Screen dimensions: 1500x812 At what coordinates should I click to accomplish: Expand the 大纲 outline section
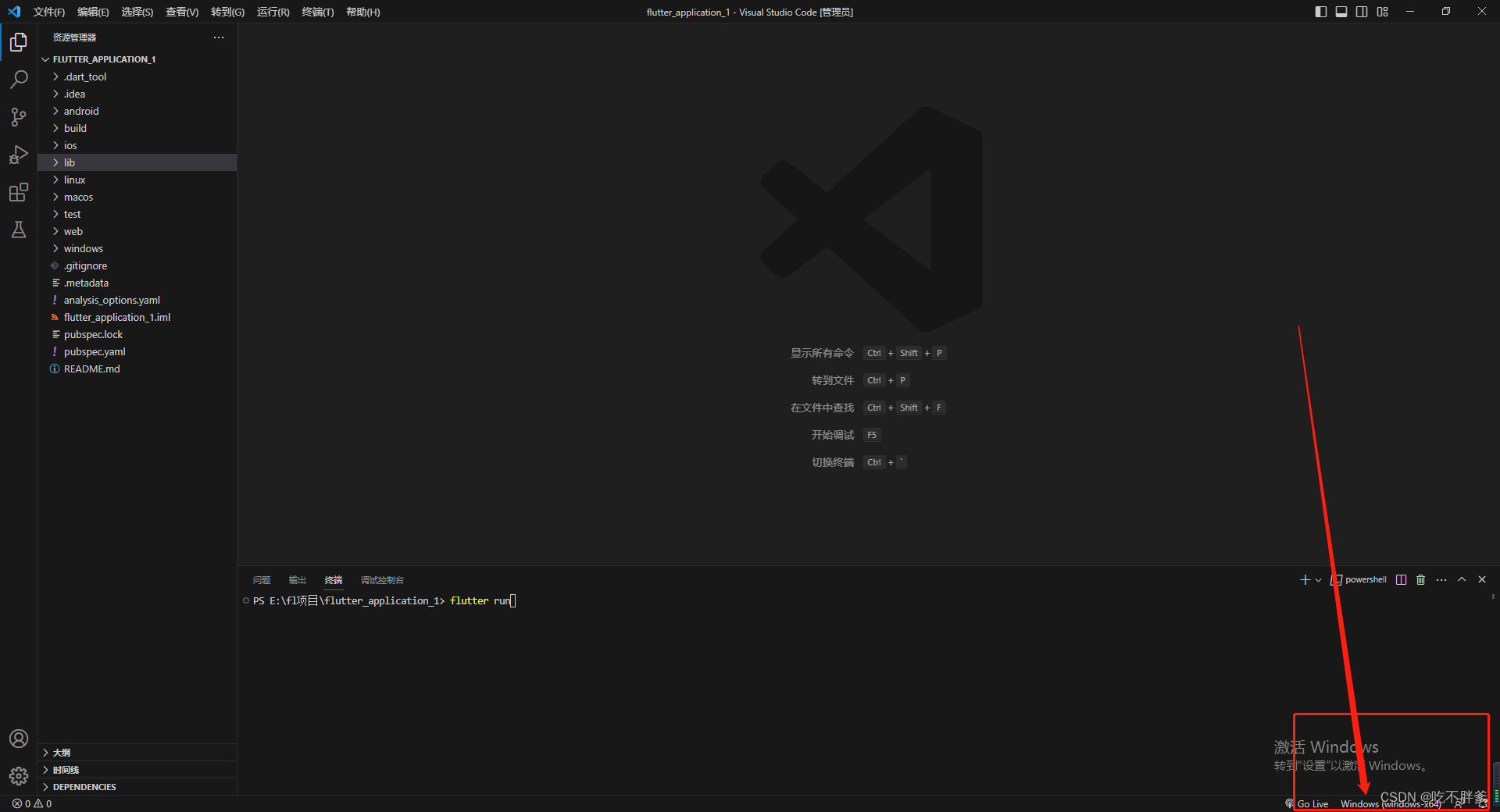coord(137,753)
